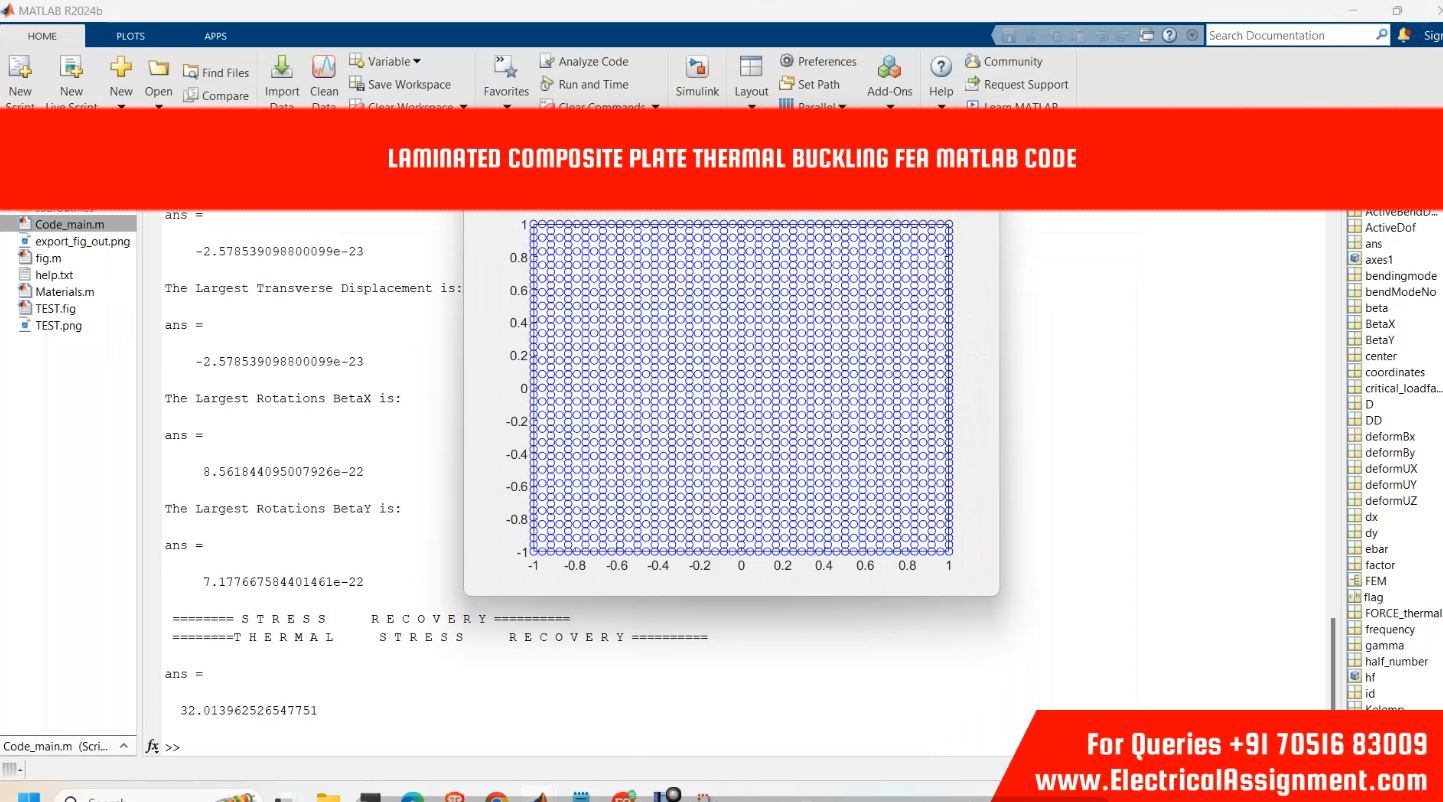Expand the Variable dropdown

385,61
